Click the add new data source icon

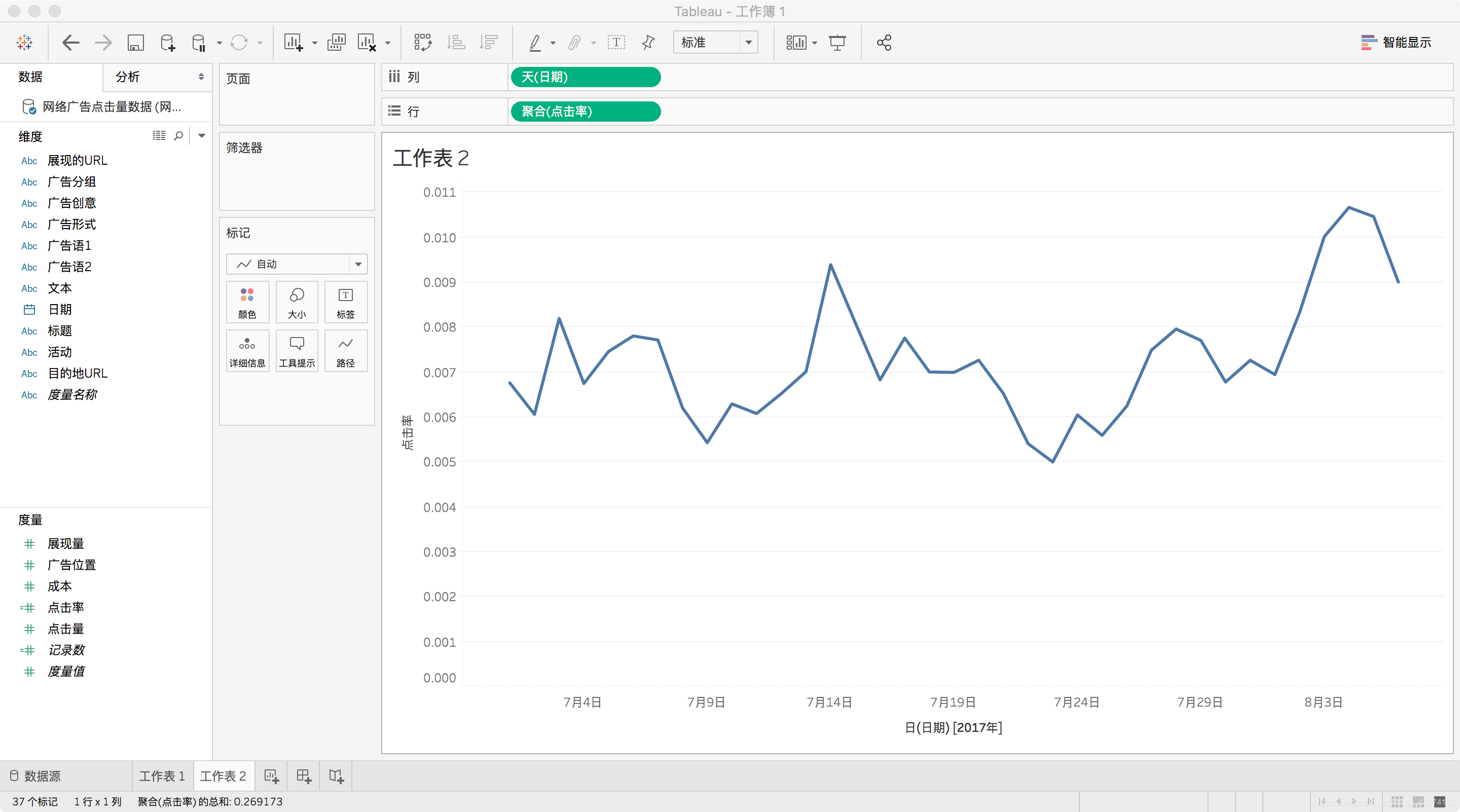click(168, 43)
